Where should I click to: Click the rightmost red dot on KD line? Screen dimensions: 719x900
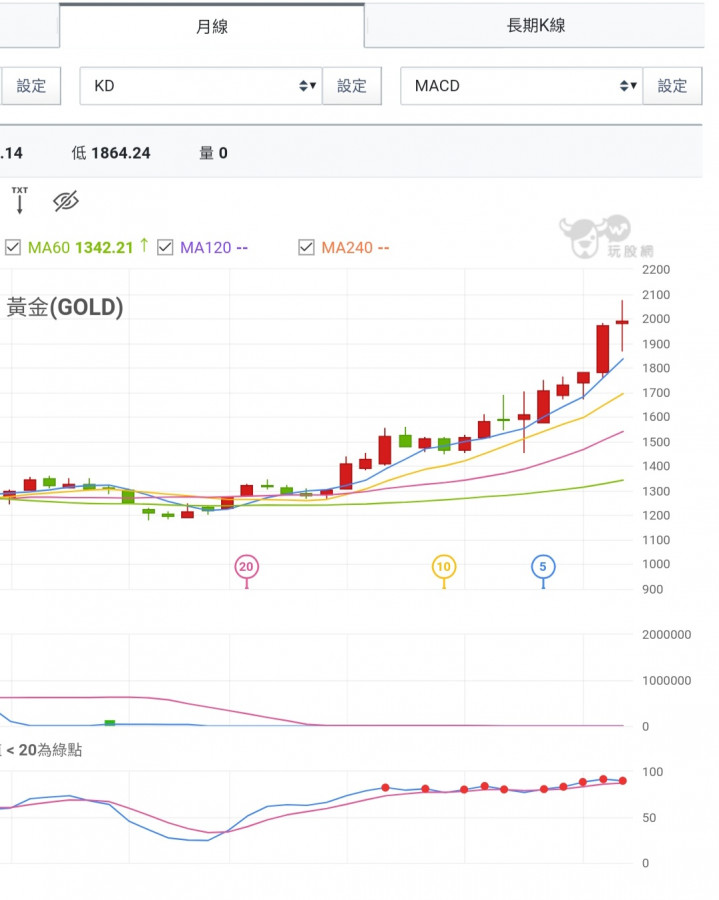pos(623,781)
